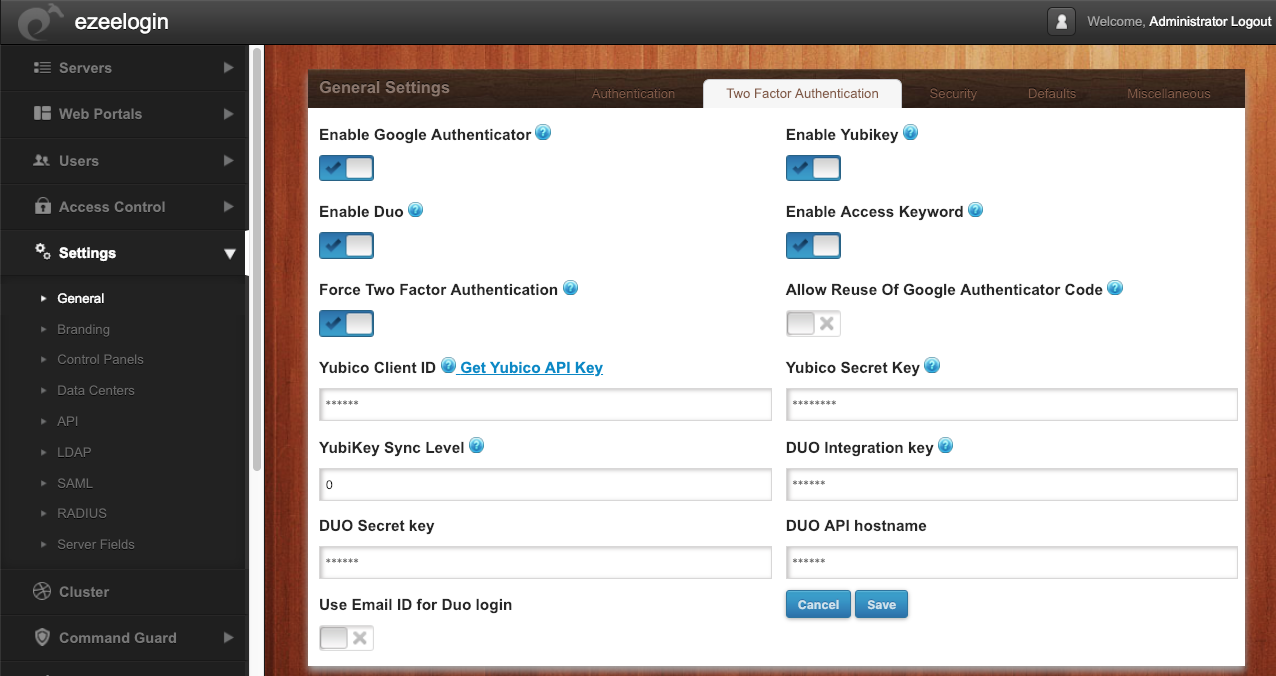Screen dimensions: 1276x676
Task: Click the Web Portals icon in sidebar
Action: tap(42, 114)
